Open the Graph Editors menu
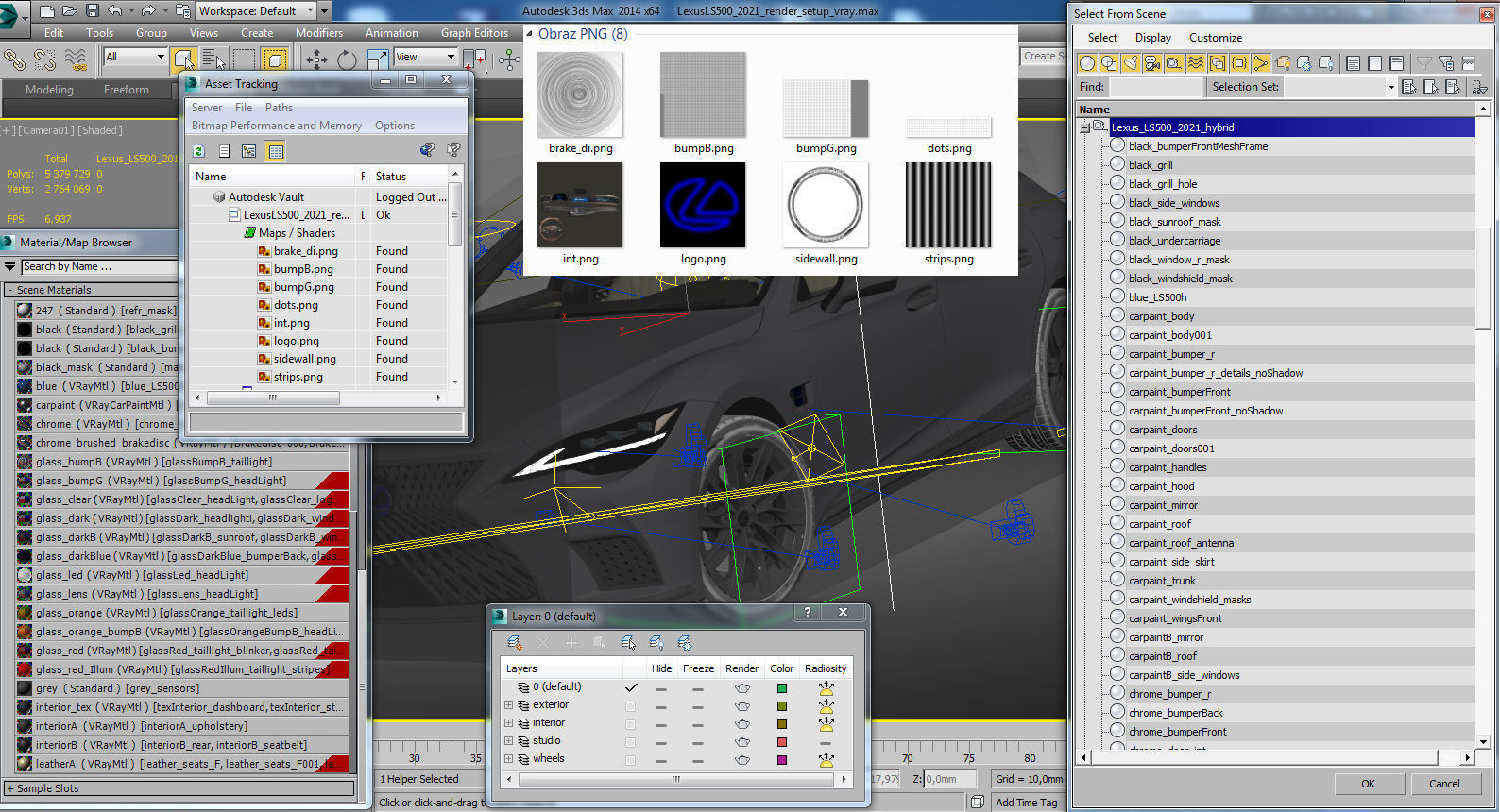The height and width of the screenshot is (812, 1500). point(474,32)
